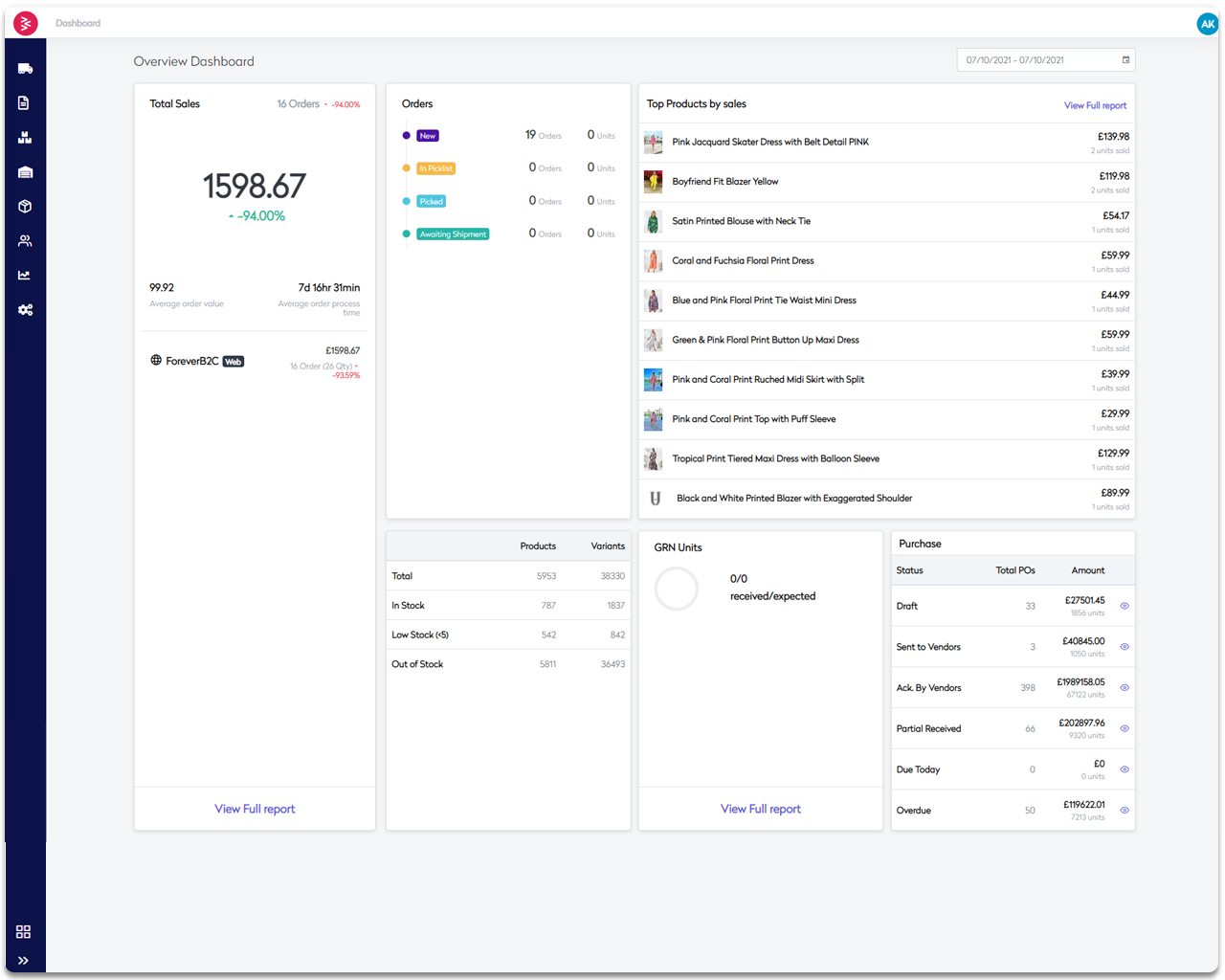Open the date range picker calendar icon
This screenshot has height=980, width=1225.
pos(1125,59)
